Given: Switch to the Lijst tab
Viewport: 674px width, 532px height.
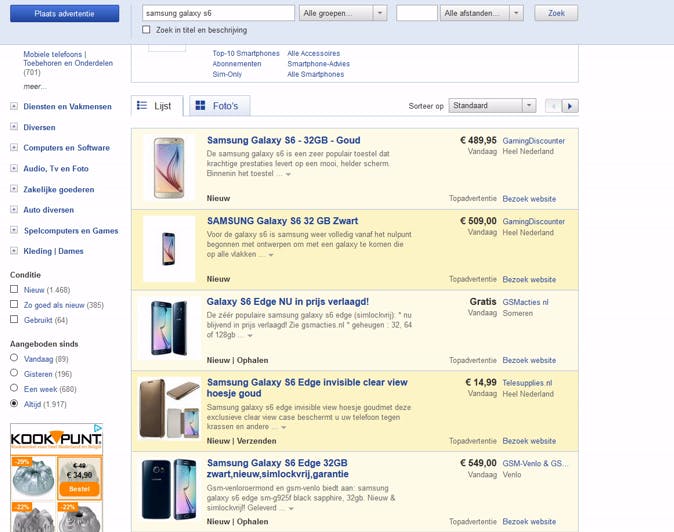Looking at the screenshot, I should pyautogui.click(x=157, y=106).
